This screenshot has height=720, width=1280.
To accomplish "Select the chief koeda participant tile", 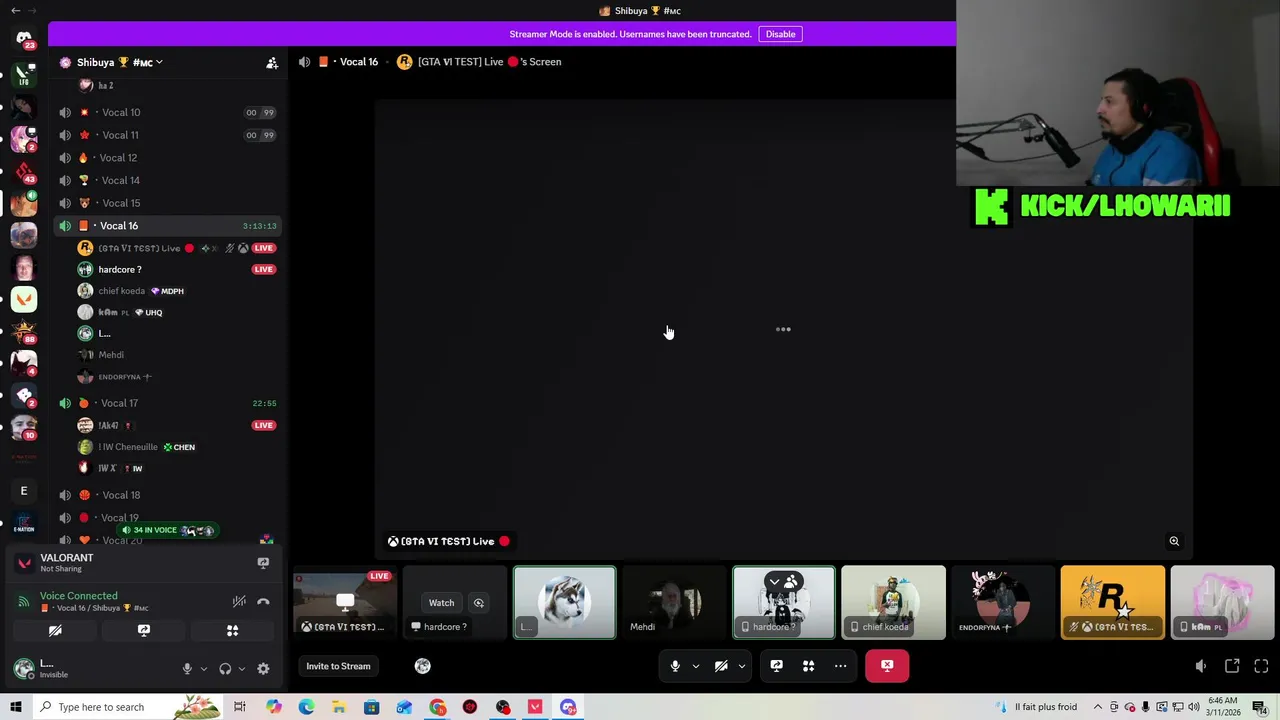I will (x=893, y=602).
